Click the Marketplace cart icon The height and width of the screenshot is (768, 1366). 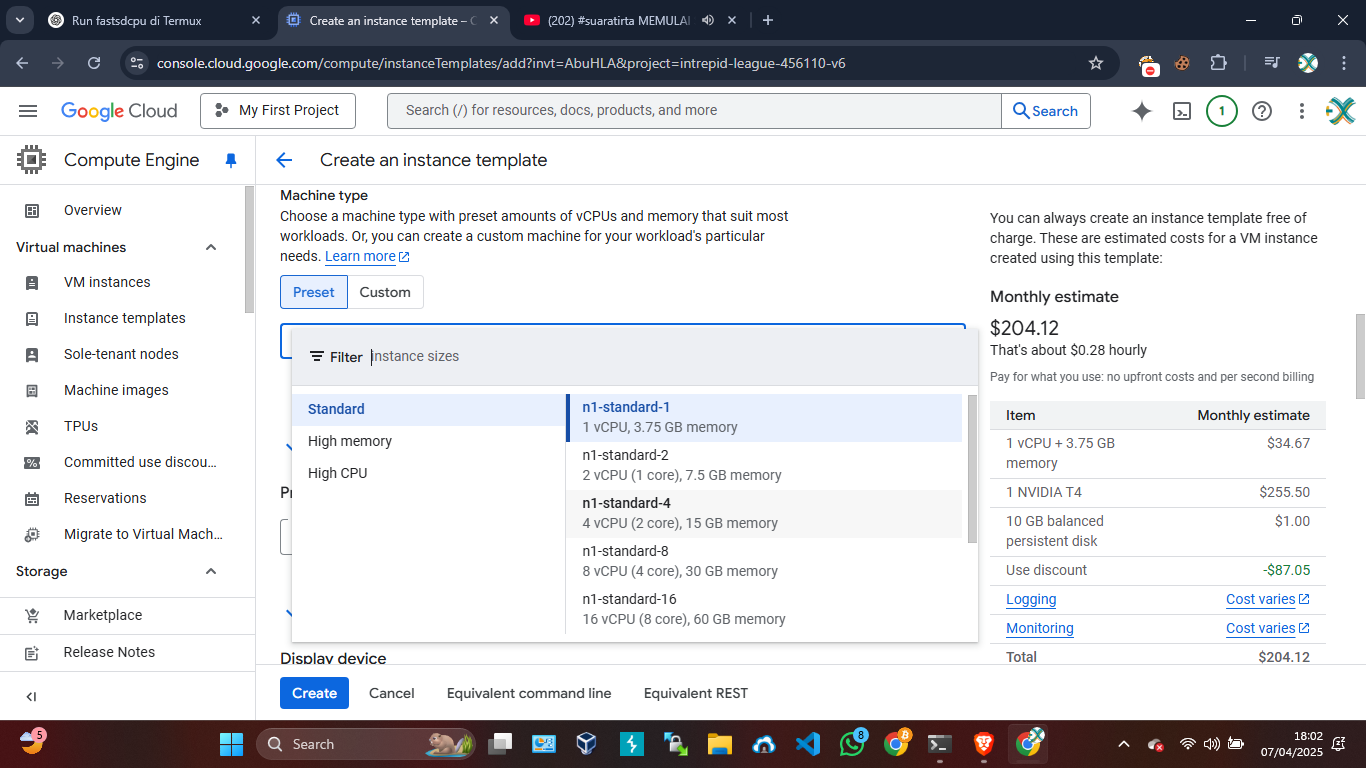point(32,615)
